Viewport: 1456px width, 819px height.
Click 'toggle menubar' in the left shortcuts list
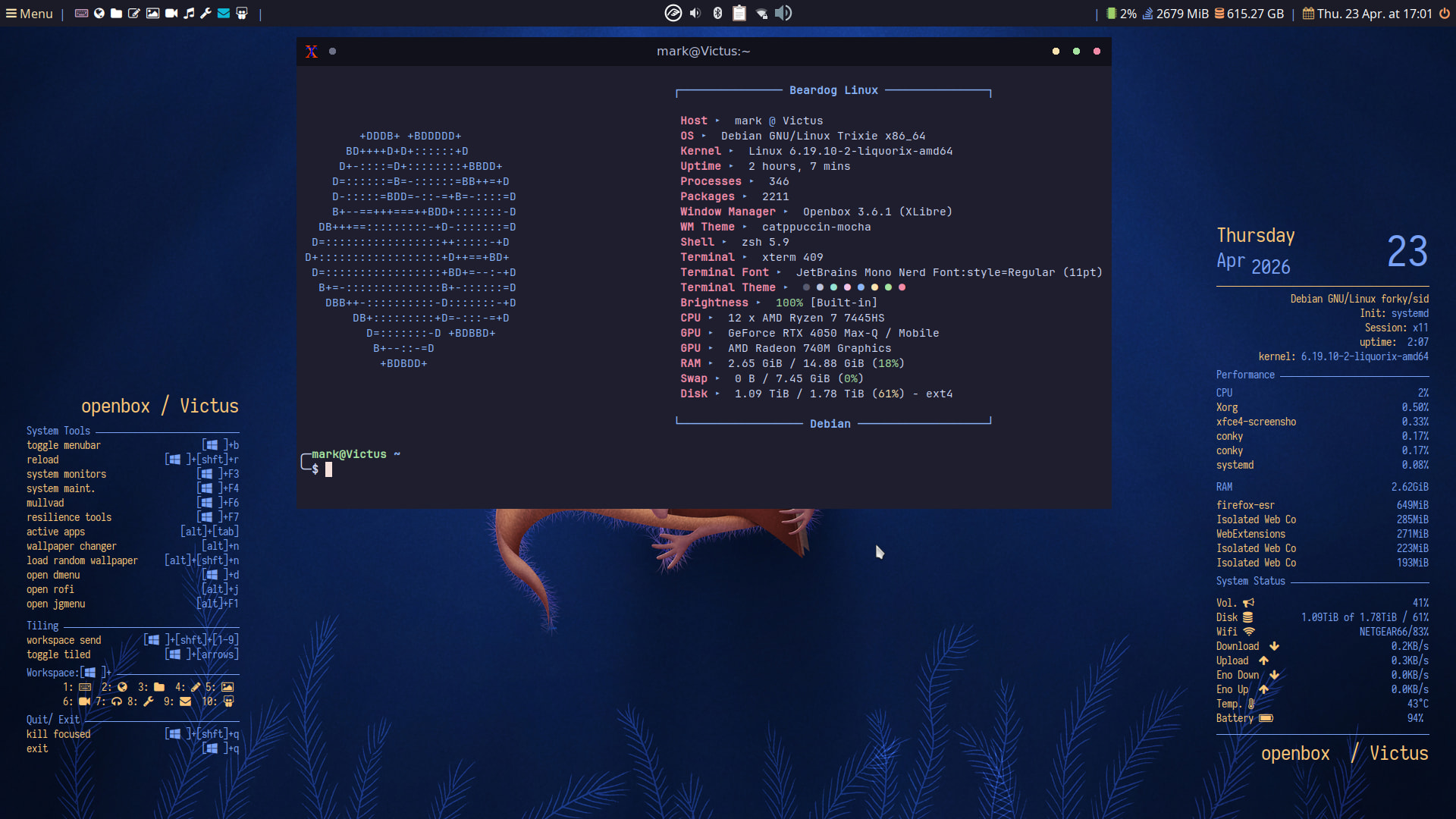point(64,445)
